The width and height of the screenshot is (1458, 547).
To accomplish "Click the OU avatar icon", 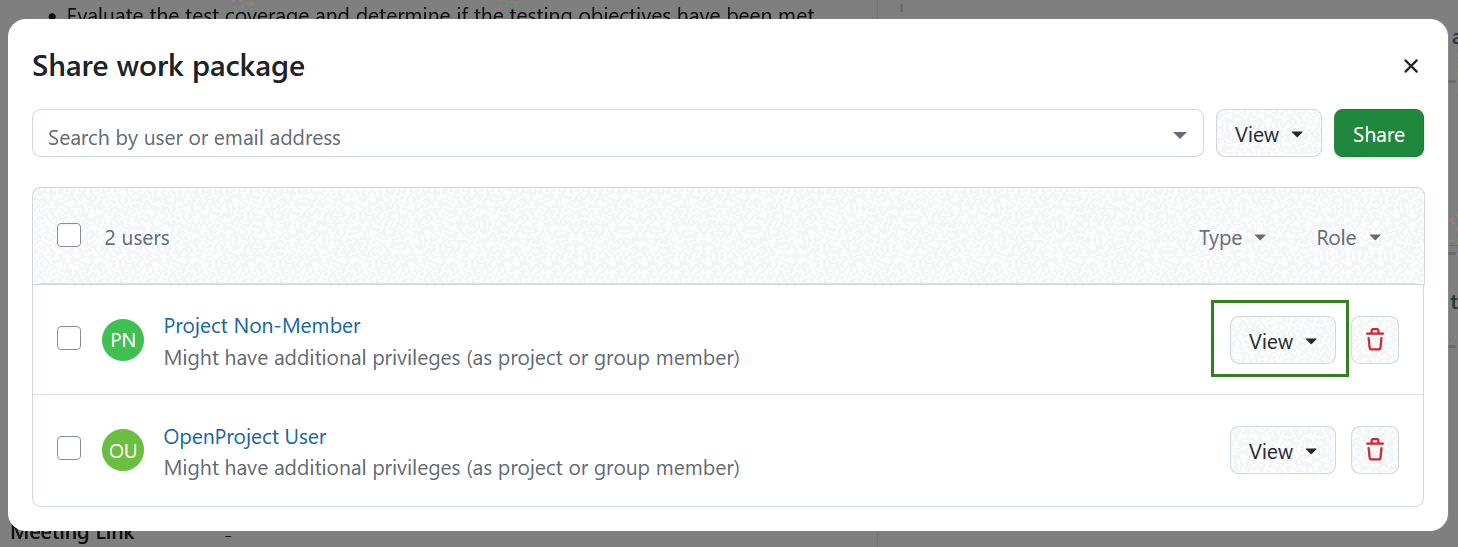I will pos(123,451).
